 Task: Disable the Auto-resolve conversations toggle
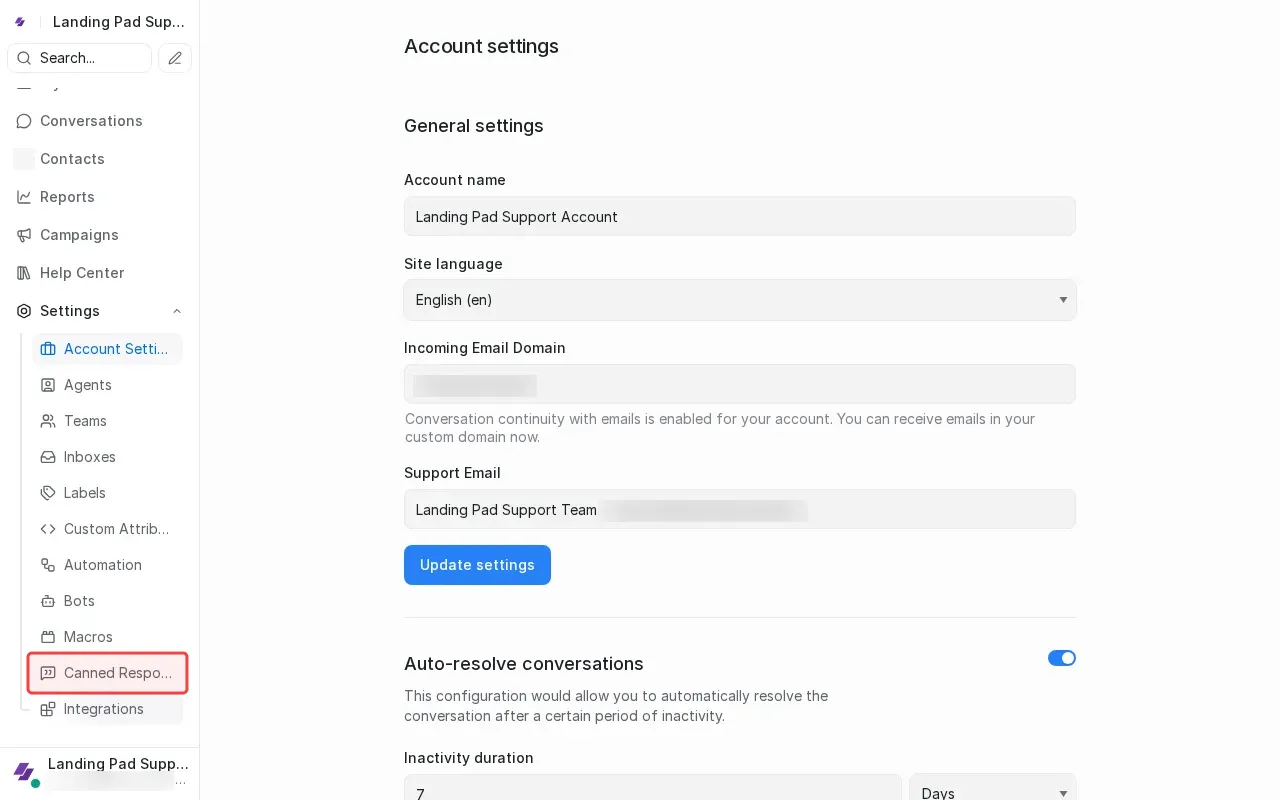(1062, 658)
